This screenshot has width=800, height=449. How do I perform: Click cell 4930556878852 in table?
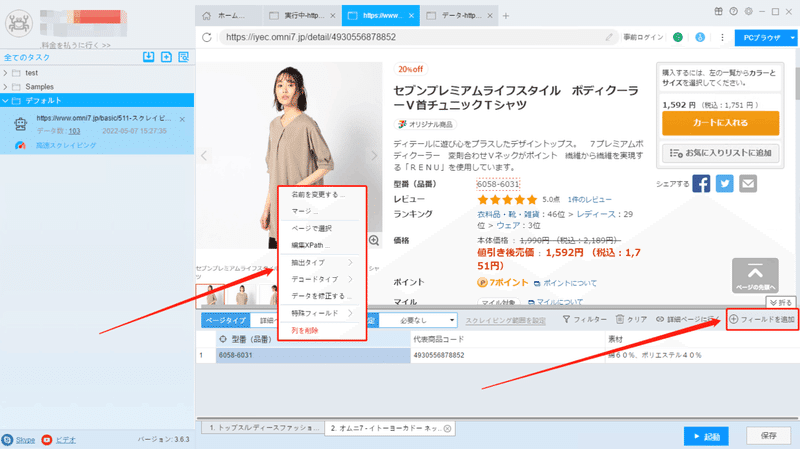(x=508, y=355)
